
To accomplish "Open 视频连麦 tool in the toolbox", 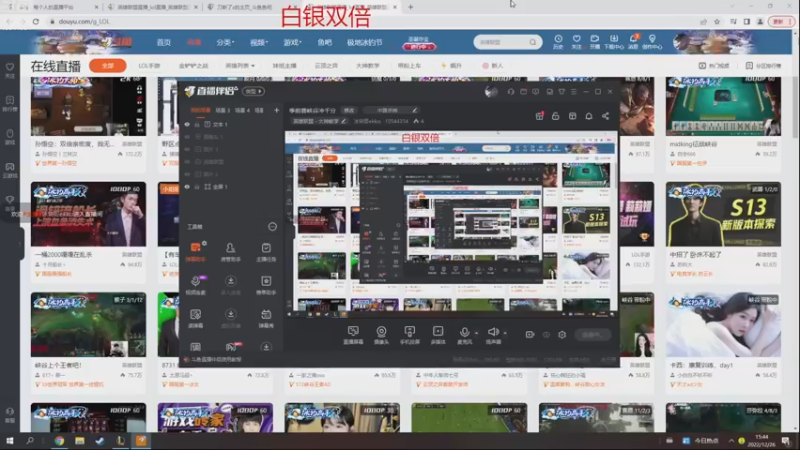I will (x=195, y=285).
